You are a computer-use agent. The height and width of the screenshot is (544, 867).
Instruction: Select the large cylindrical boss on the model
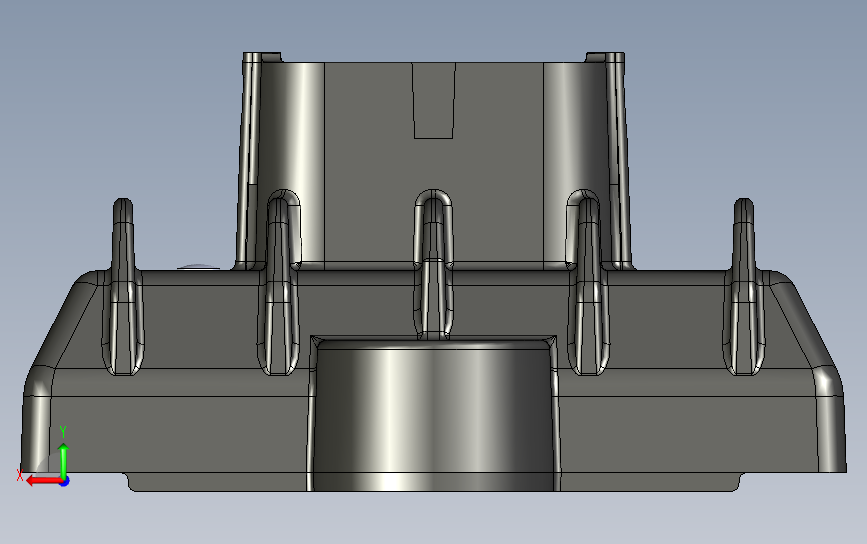point(433,414)
